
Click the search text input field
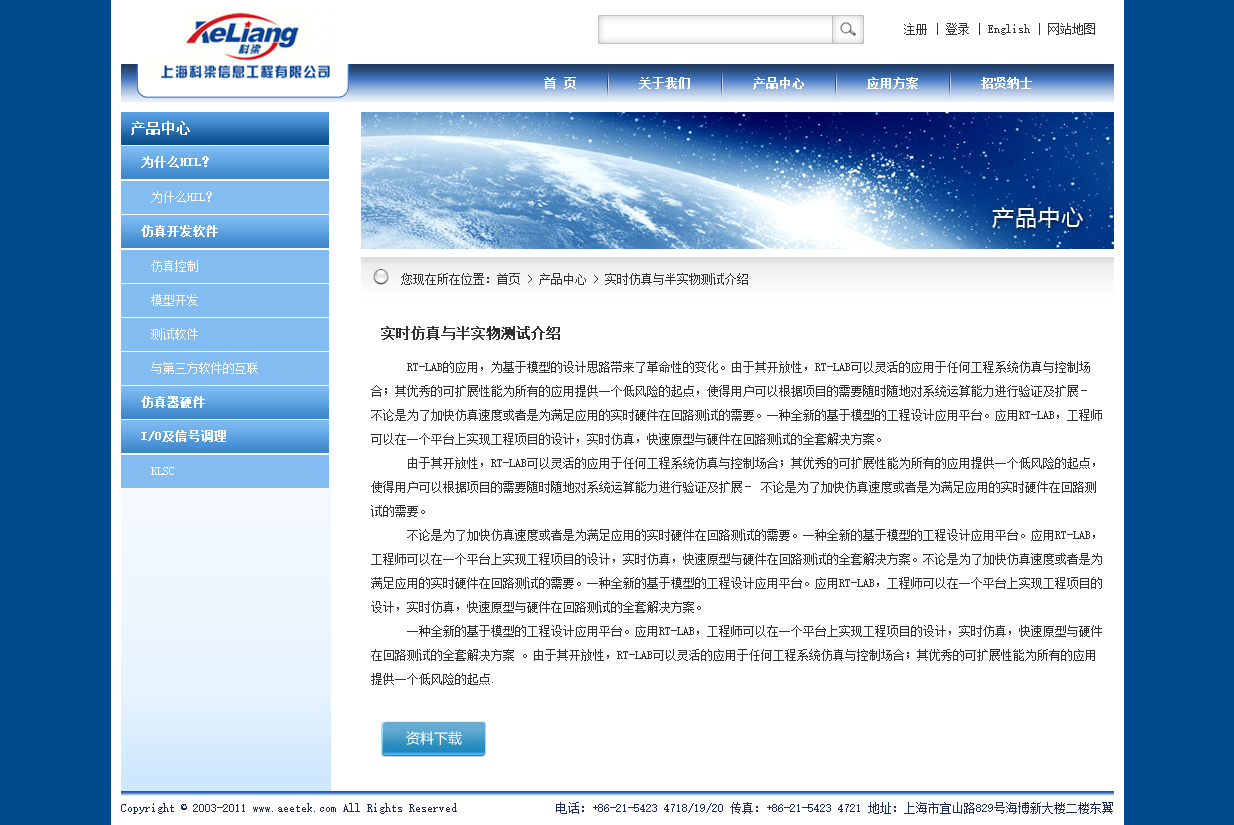(715, 30)
